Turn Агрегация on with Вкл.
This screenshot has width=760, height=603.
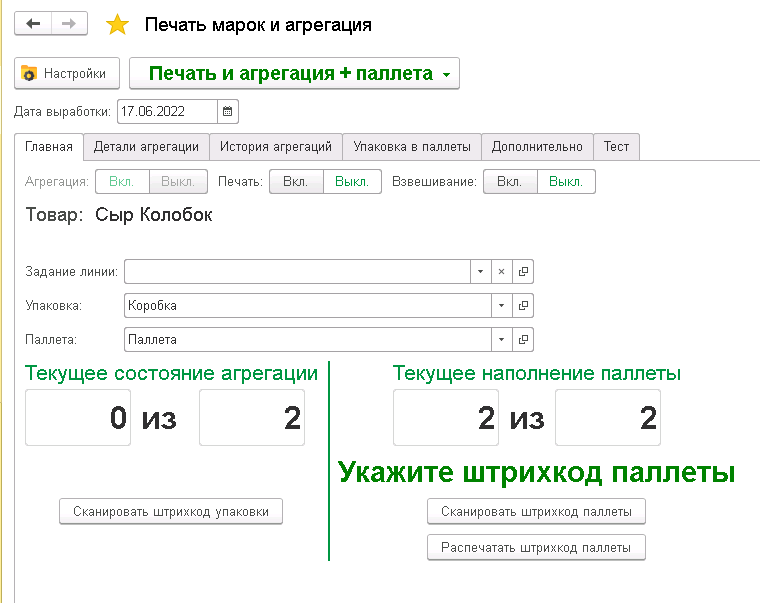(x=122, y=182)
